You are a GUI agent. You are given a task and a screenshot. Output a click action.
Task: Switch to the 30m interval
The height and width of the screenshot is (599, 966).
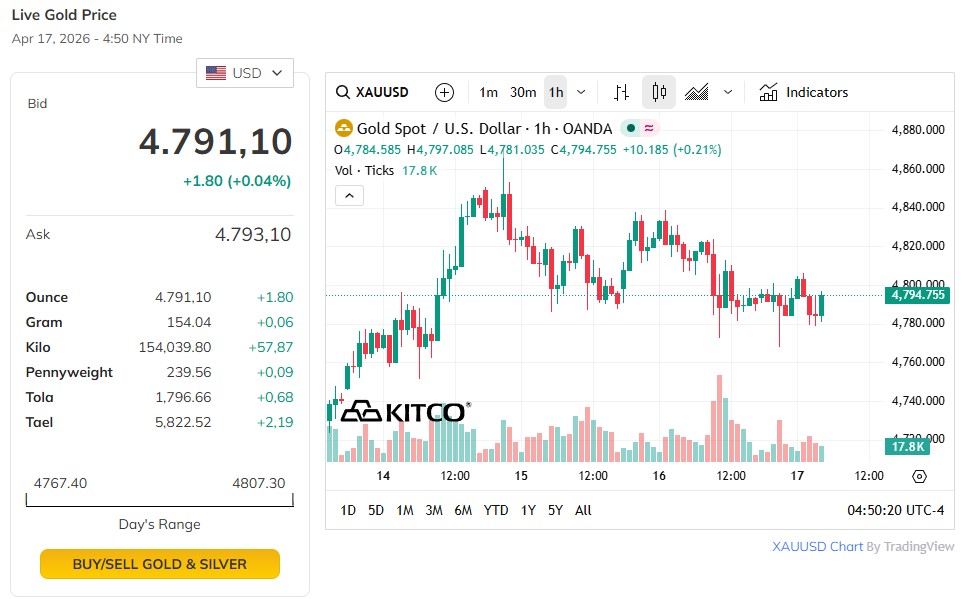point(523,92)
